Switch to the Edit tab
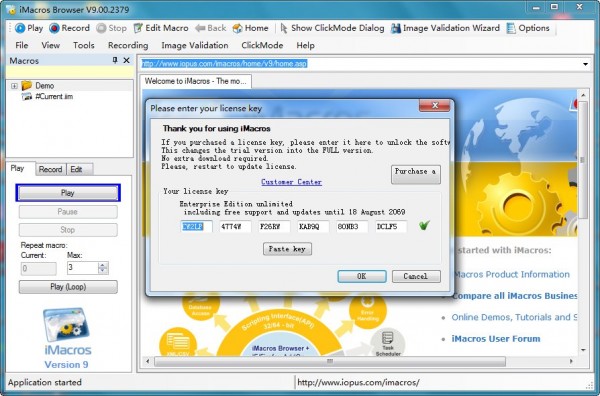 coord(79,169)
